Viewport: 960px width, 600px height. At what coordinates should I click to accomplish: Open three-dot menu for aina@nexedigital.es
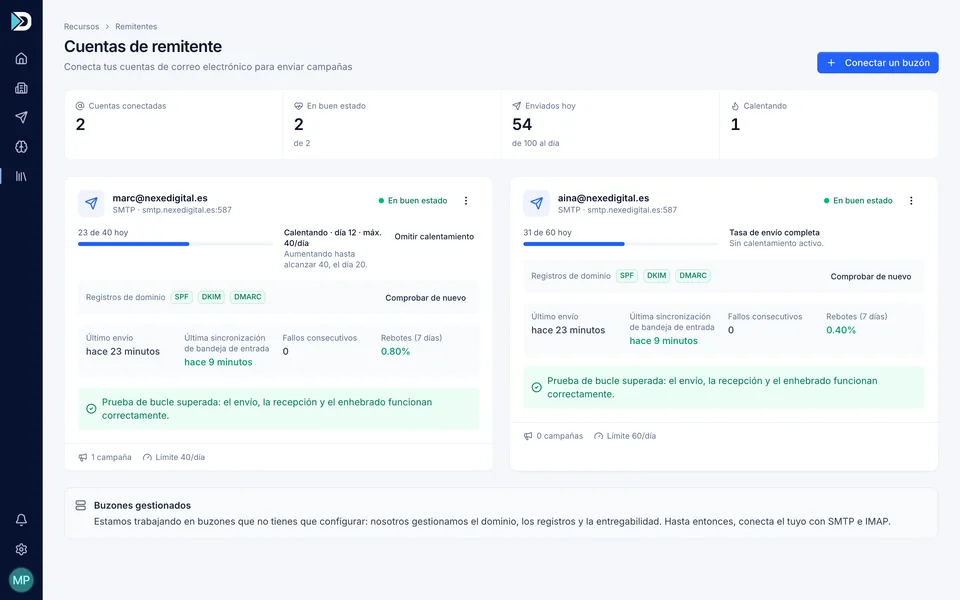[x=911, y=201]
